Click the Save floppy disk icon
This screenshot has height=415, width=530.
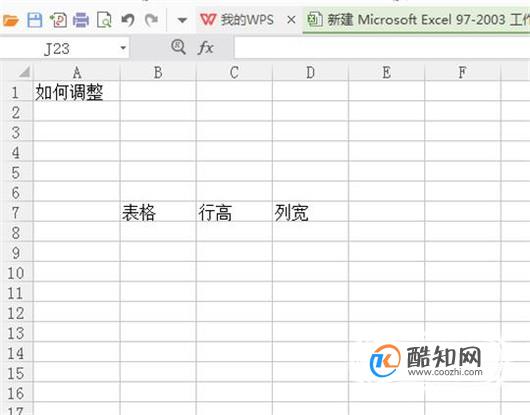pyautogui.click(x=35, y=20)
